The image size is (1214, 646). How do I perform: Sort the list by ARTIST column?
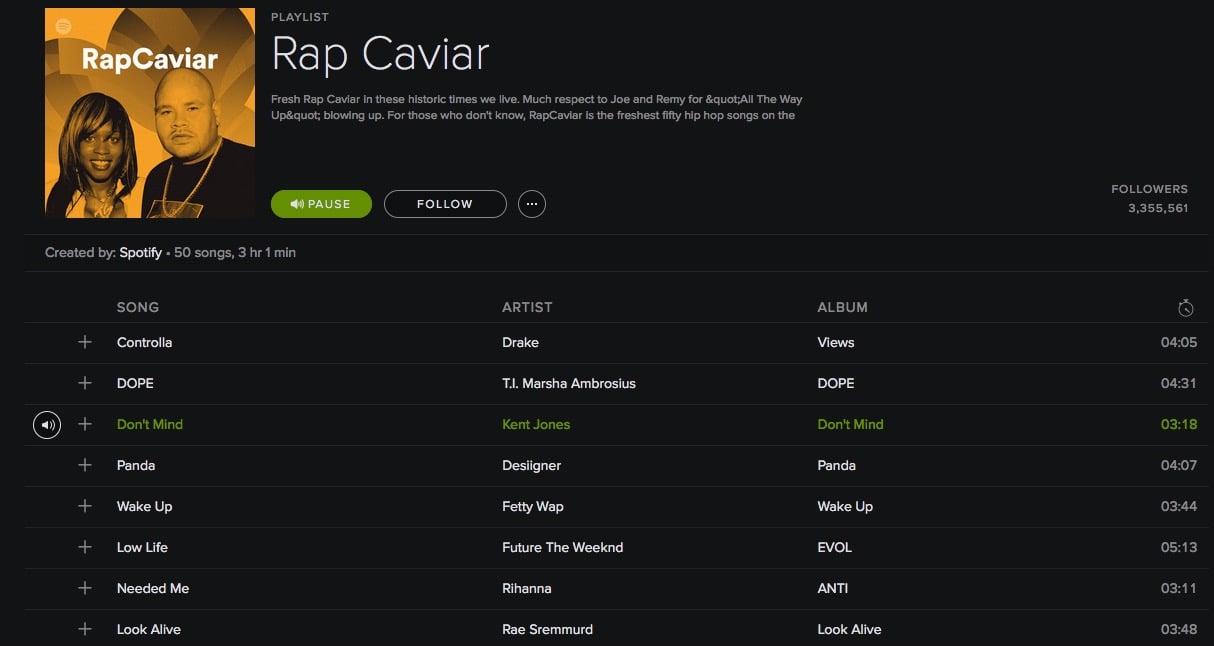click(x=527, y=307)
